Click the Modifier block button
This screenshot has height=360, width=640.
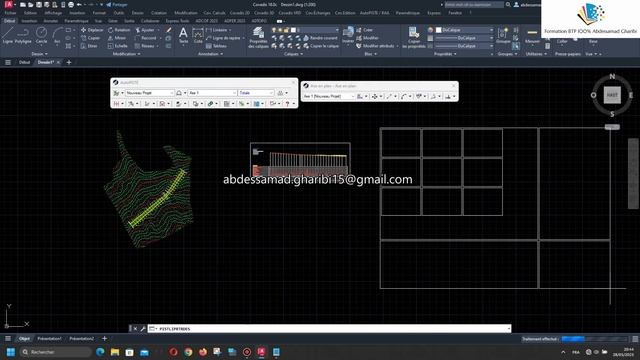367,38
